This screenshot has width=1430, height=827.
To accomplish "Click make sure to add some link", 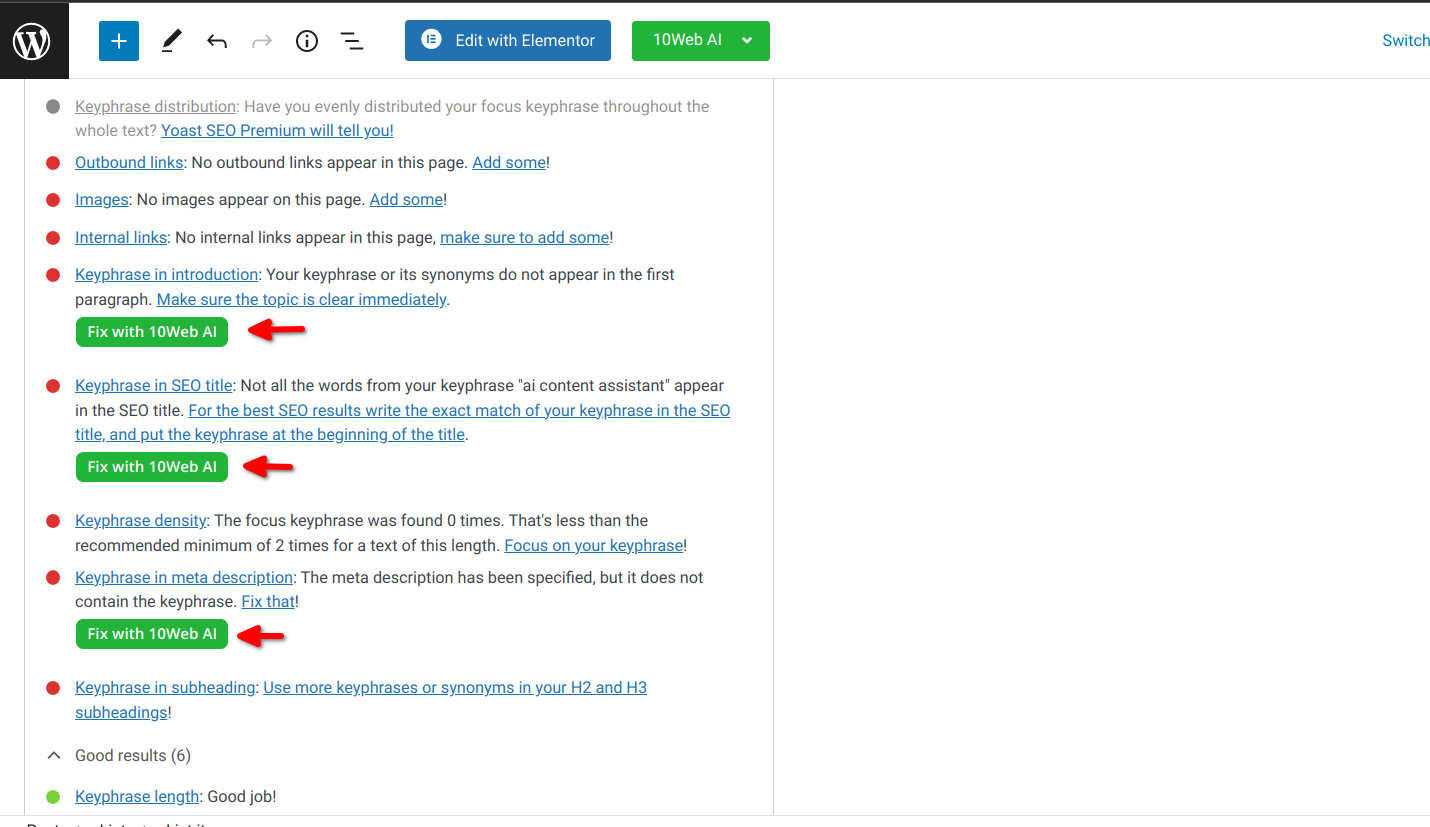I will [x=524, y=237].
